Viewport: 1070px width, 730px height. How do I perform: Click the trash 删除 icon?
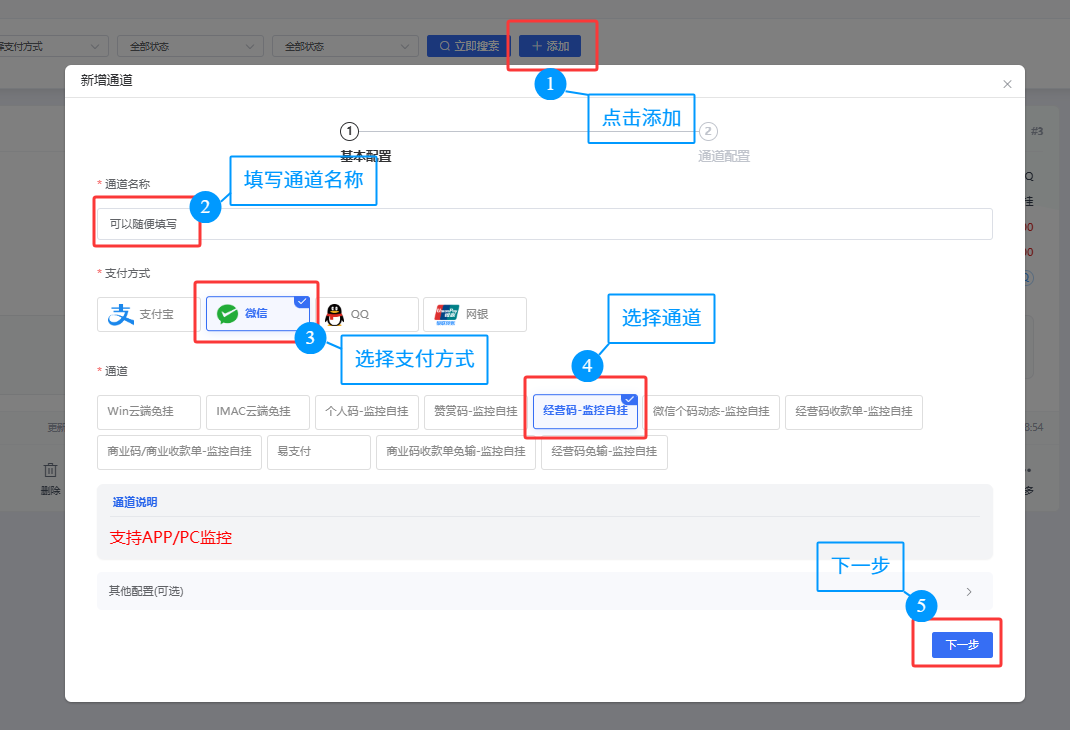50,471
